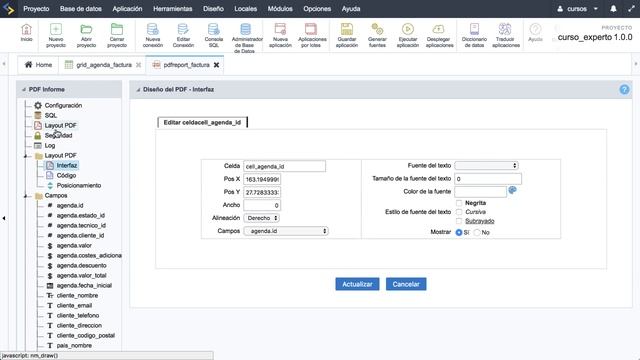
Task: Switch to grid_agenda_factura tab
Action: coord(104,65)
